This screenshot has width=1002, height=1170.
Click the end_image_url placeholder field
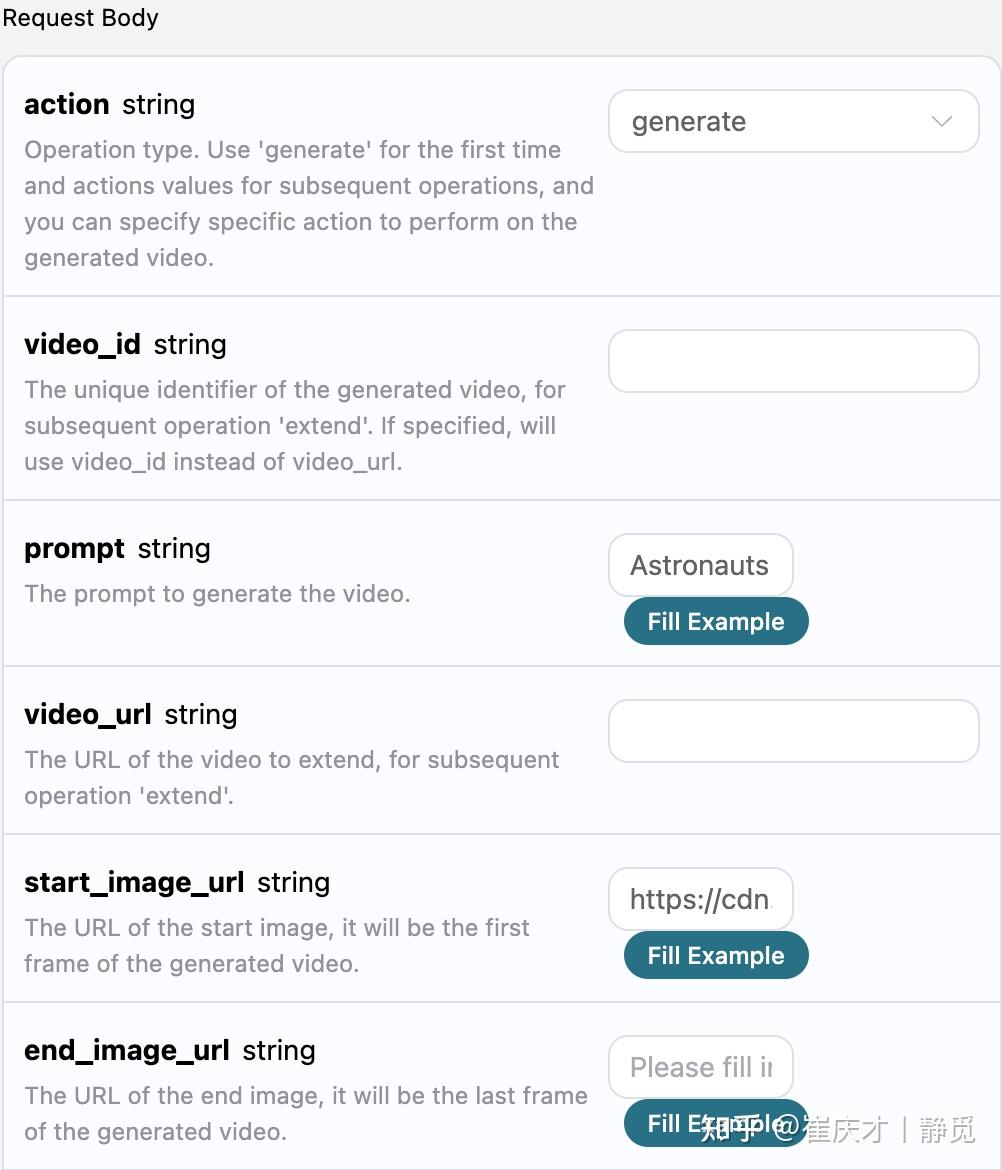pos(700,1067)
